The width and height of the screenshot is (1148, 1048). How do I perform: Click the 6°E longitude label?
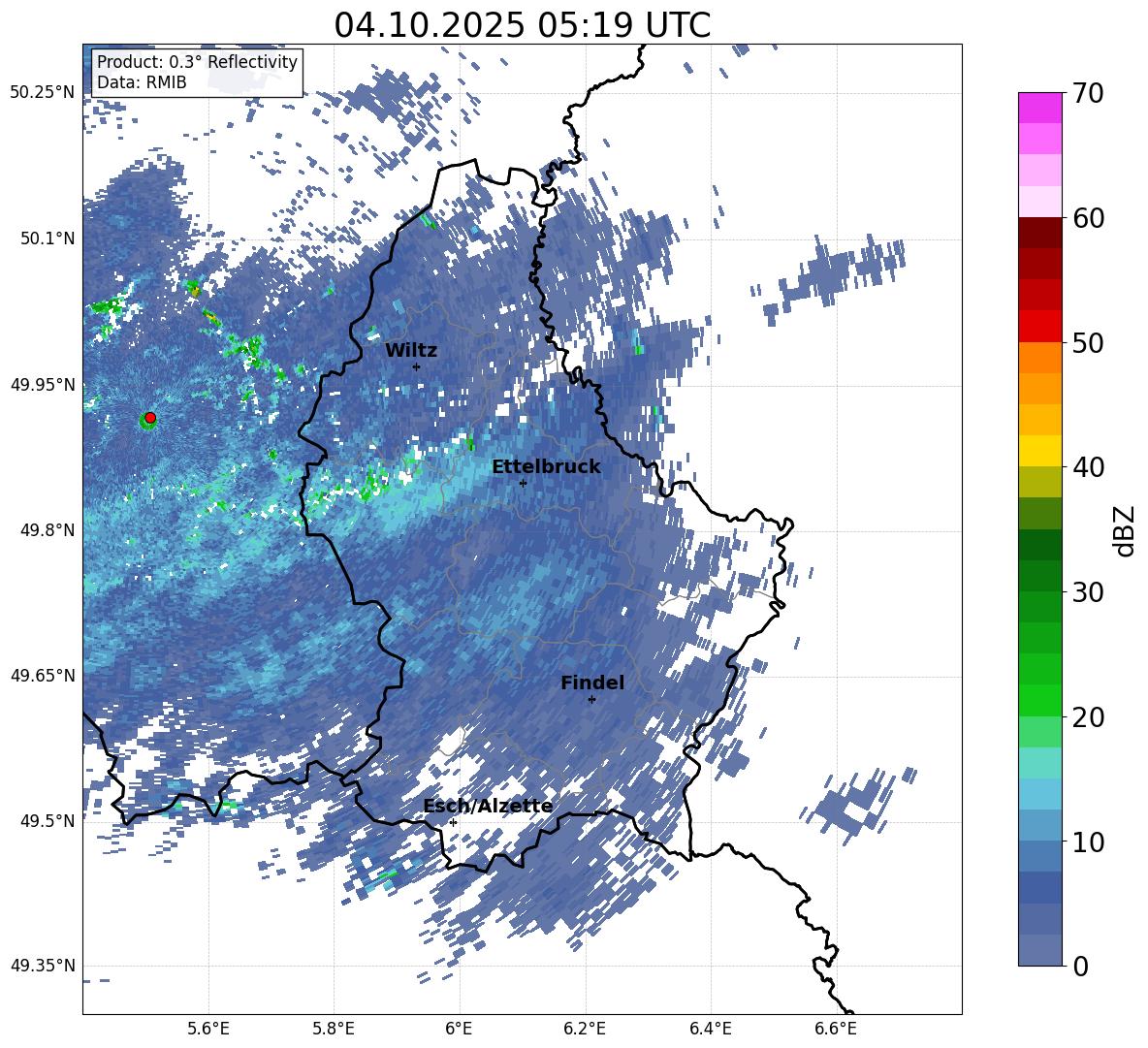click(459, 1029)
